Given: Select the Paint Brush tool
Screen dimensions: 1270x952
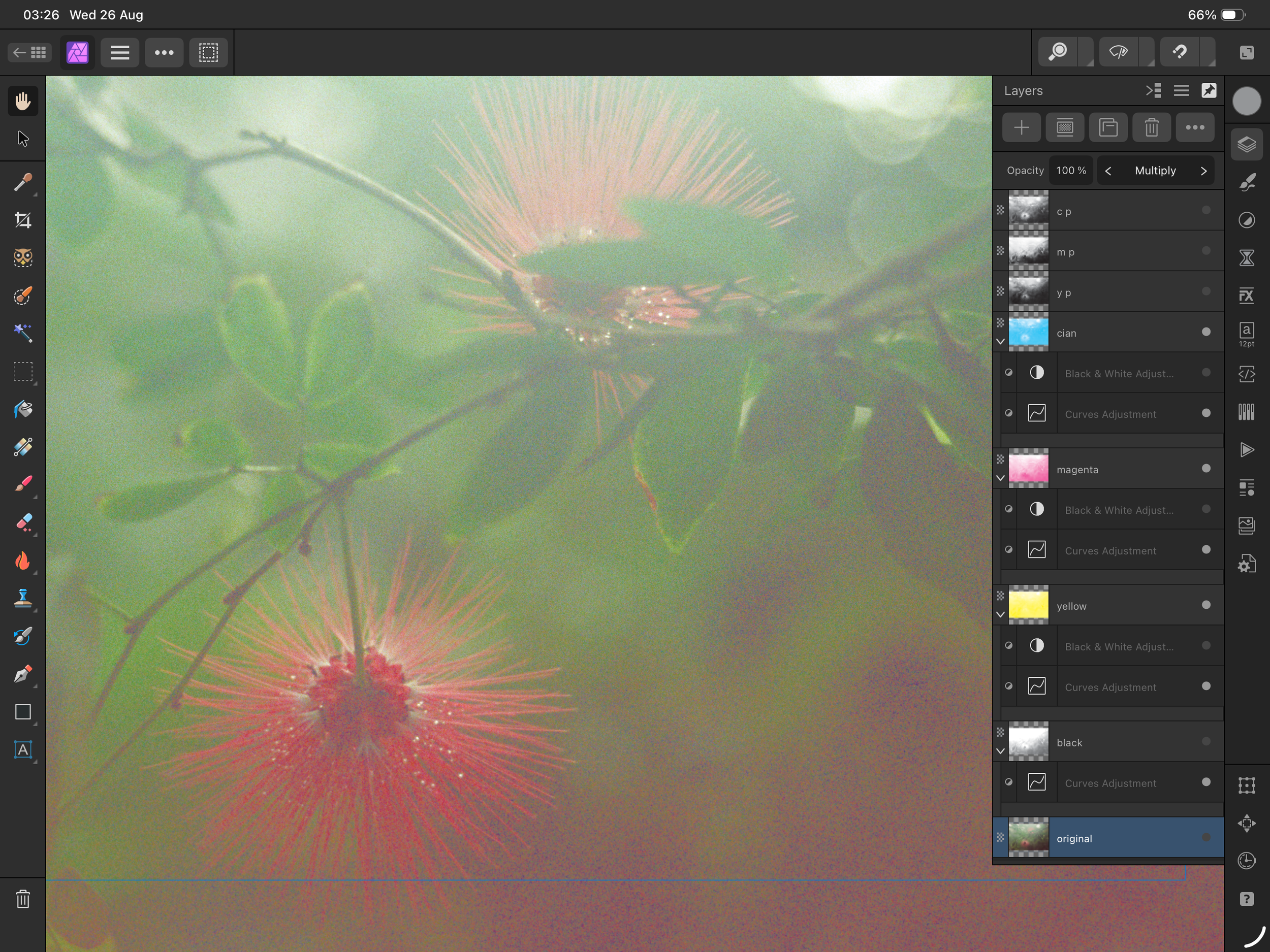Looking at the screenshot, I should [23, 484].
